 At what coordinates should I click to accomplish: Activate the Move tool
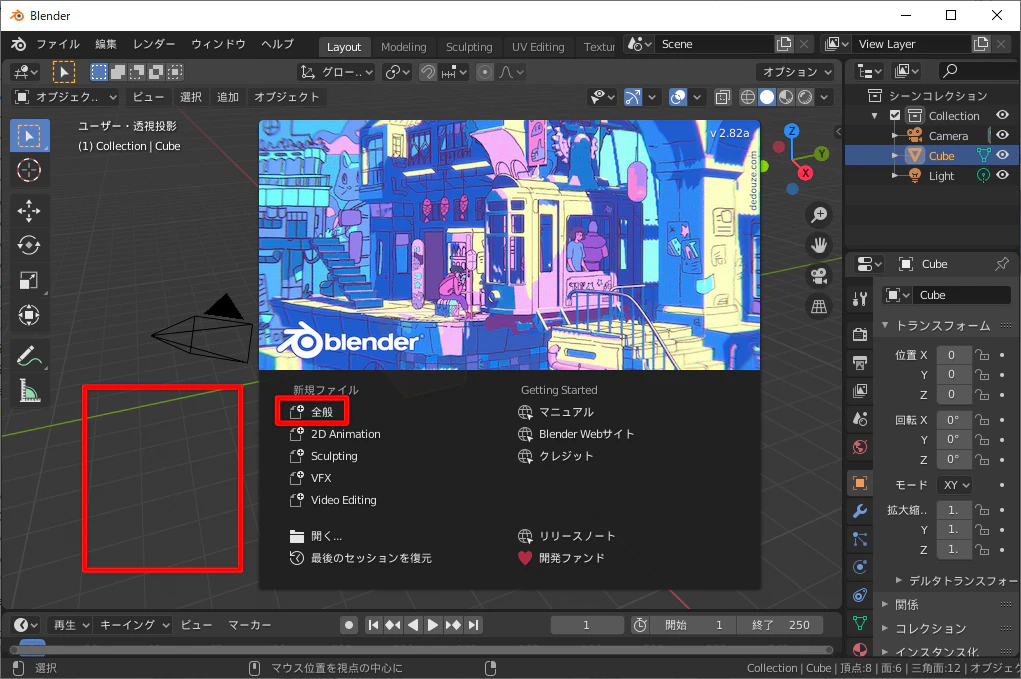click(x=29, y=211)
